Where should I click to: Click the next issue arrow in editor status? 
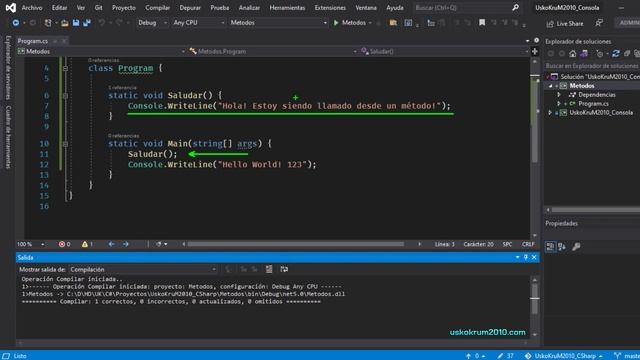coord(126,244)
